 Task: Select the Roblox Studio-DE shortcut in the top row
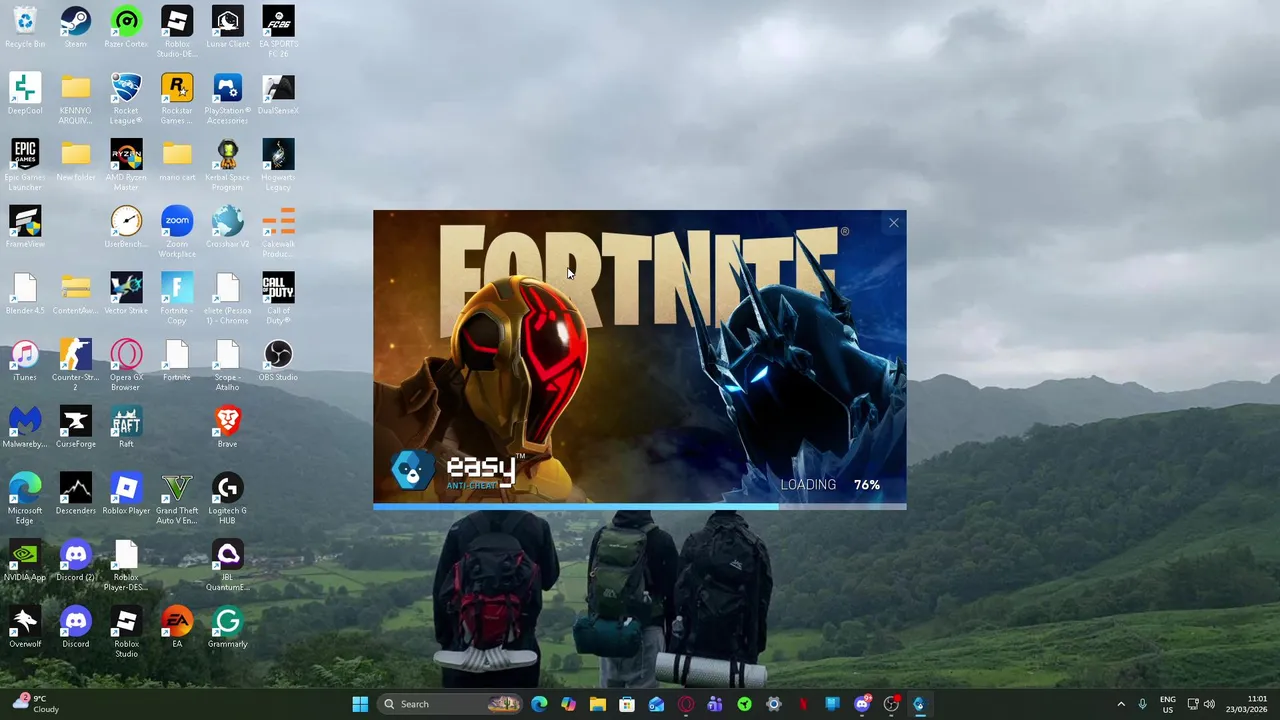point(177,32)
